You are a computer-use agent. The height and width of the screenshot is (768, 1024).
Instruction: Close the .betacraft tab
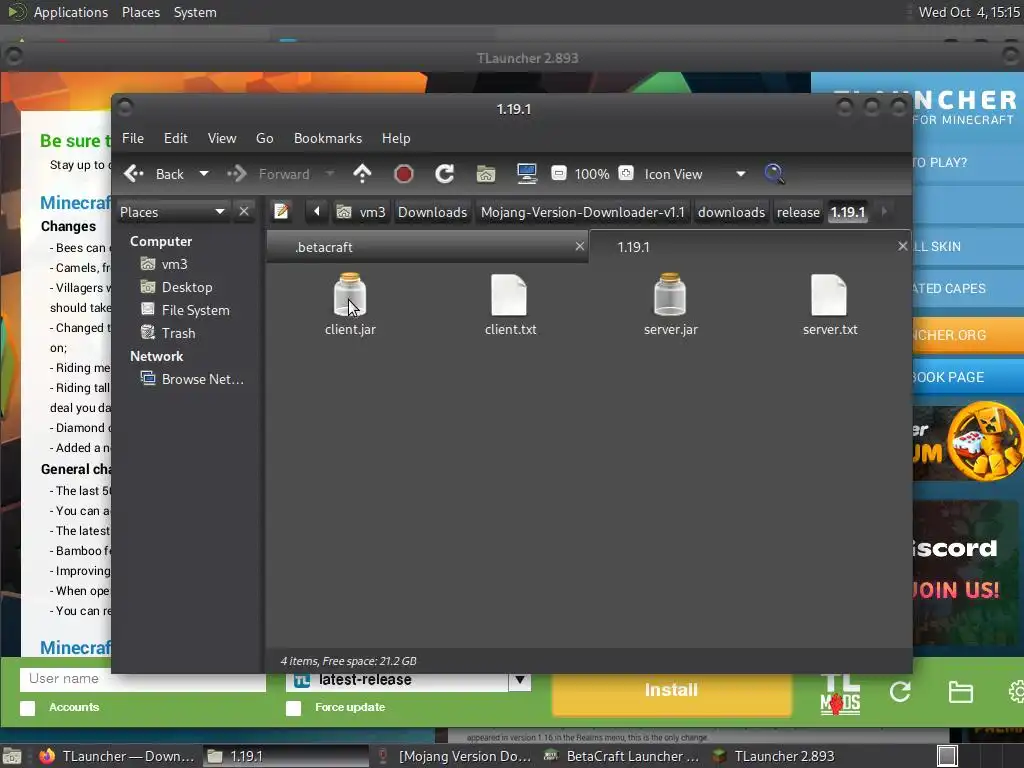click(x=579, y=246)
